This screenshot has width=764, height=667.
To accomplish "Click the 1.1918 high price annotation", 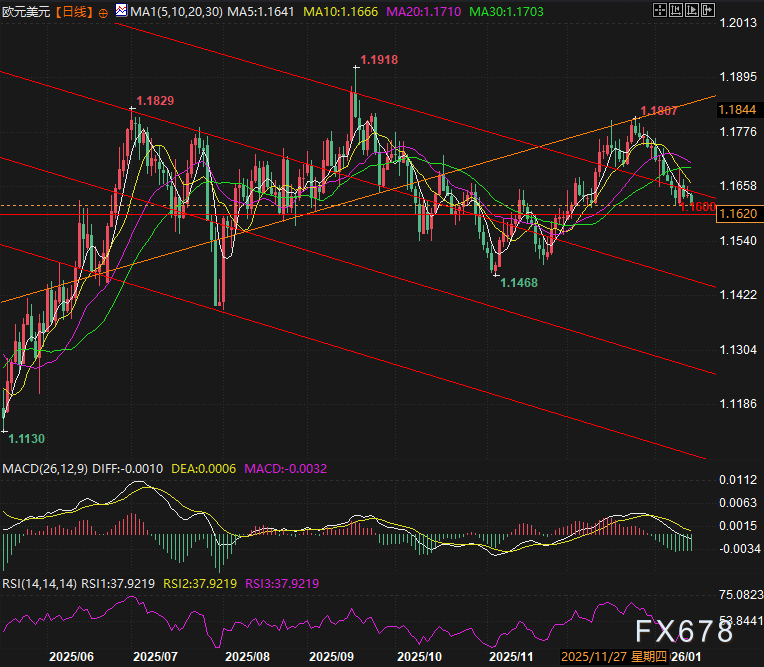I will tap(379, 60).
